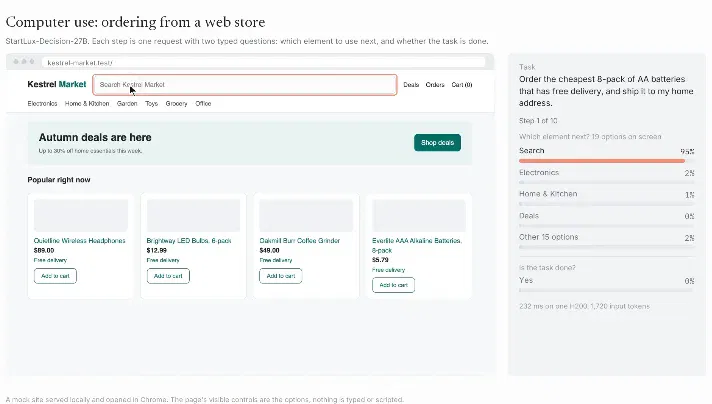Click the browser address bar URL
The image size is (712, 404).
pyautogui.click(x=263, y=63)
